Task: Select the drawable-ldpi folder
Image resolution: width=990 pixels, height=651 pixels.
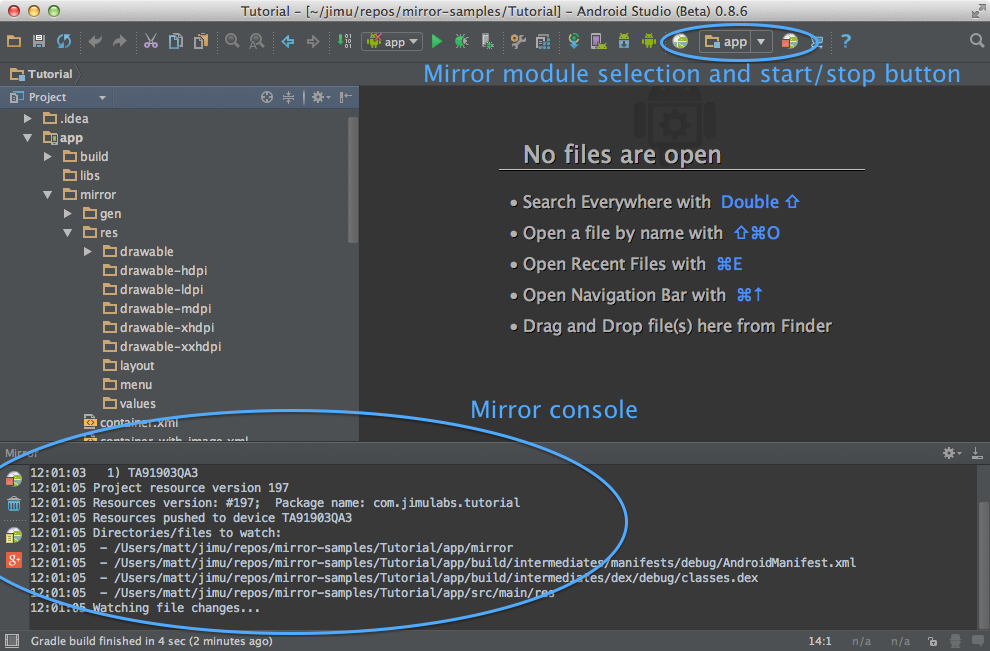Action: point(153,290)
